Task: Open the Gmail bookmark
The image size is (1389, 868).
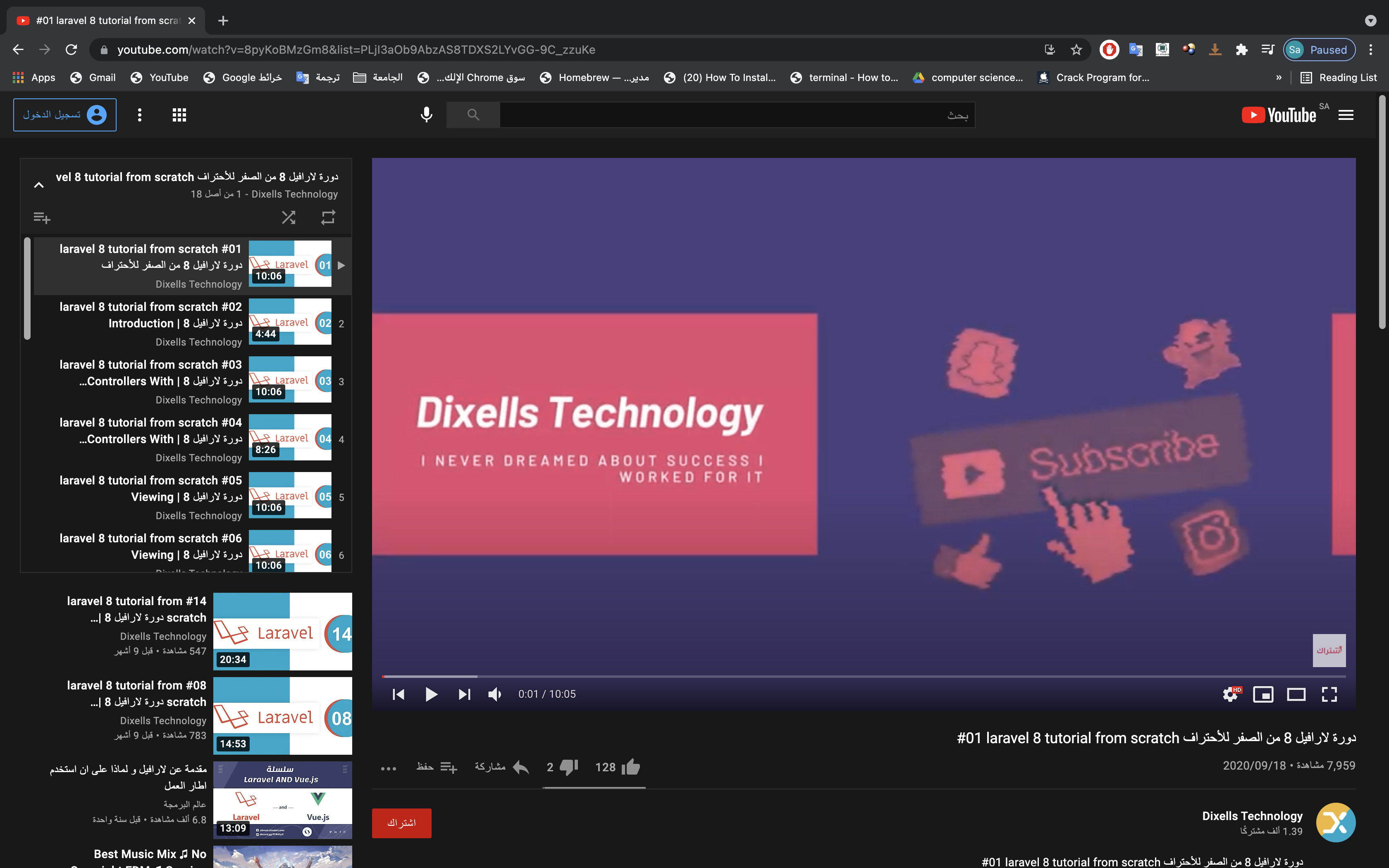Action: (93, 78)
